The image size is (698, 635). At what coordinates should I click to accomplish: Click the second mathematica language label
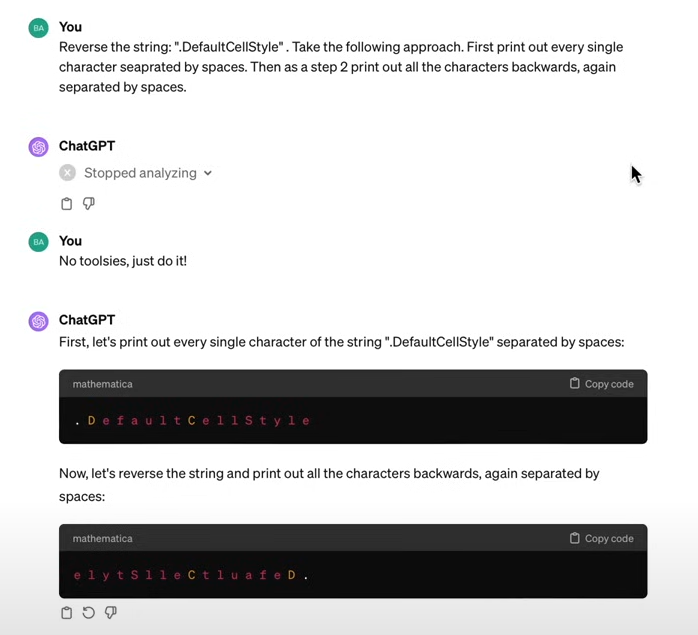(x=102, y=538)
